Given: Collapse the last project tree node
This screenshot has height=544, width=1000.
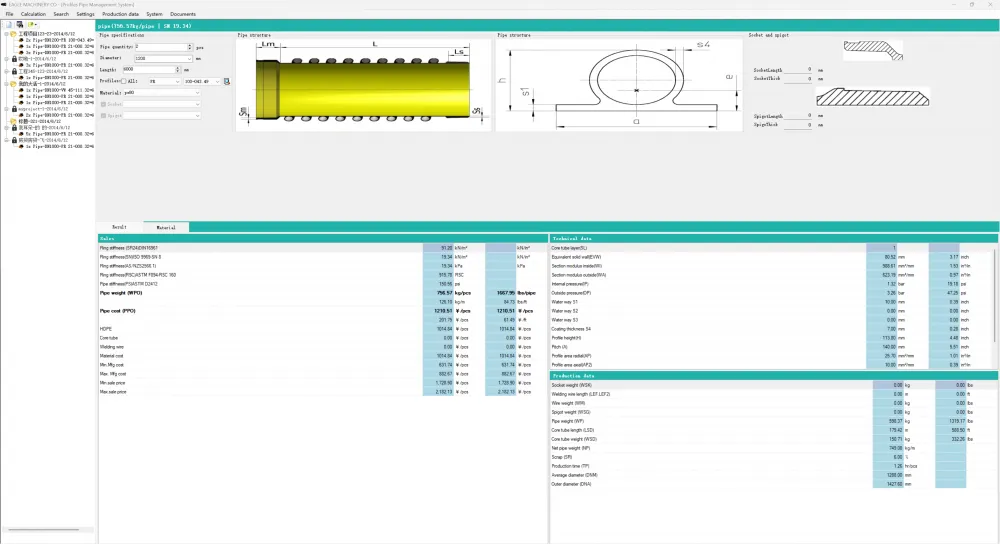Looking at the screenshot, I should [x=6, y=140].
